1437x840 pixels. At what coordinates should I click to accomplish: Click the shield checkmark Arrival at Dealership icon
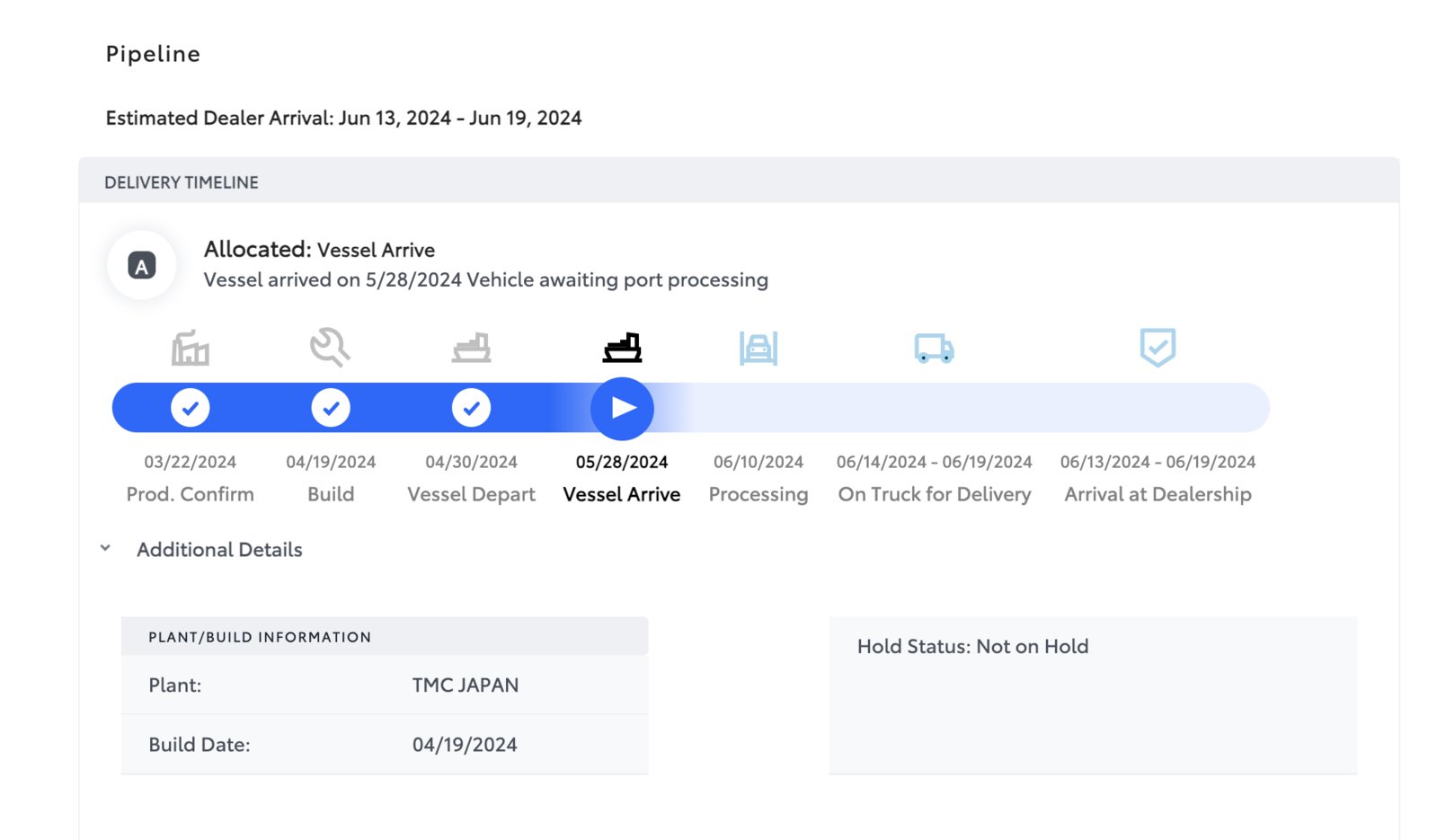(x=1158, y=347)
